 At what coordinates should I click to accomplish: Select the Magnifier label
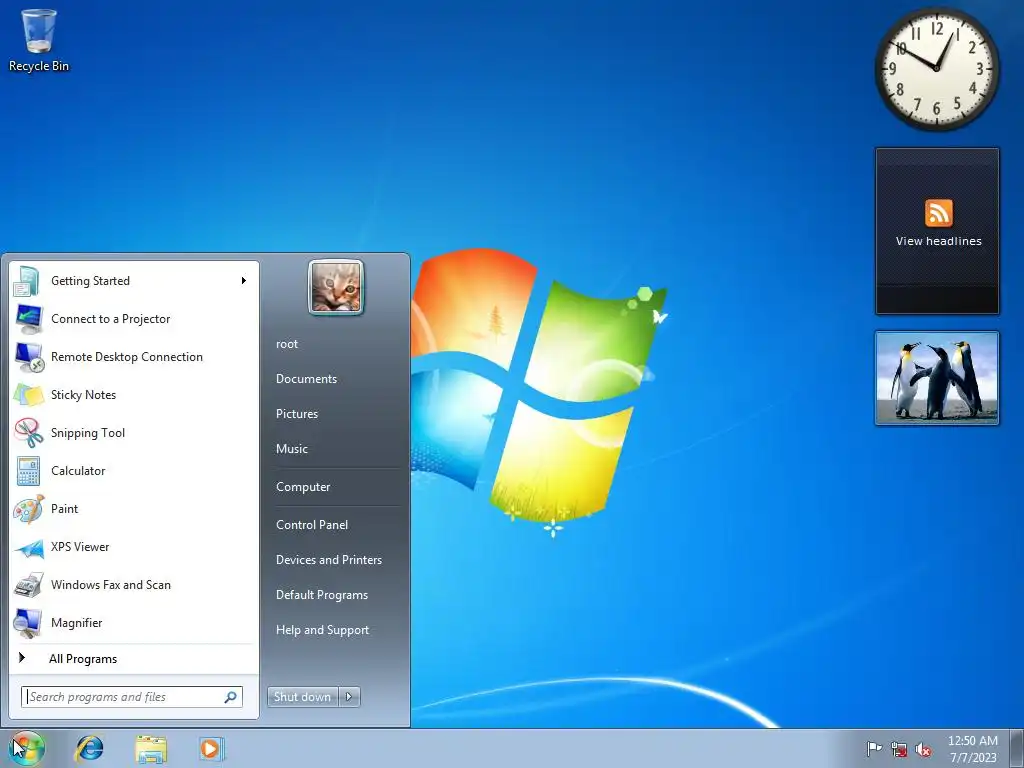(76, 623)
